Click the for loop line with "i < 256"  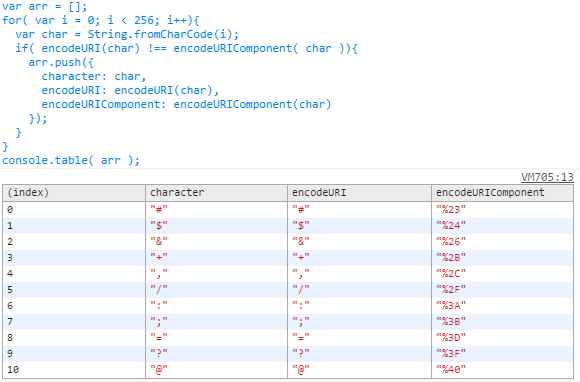coord(101,20)
